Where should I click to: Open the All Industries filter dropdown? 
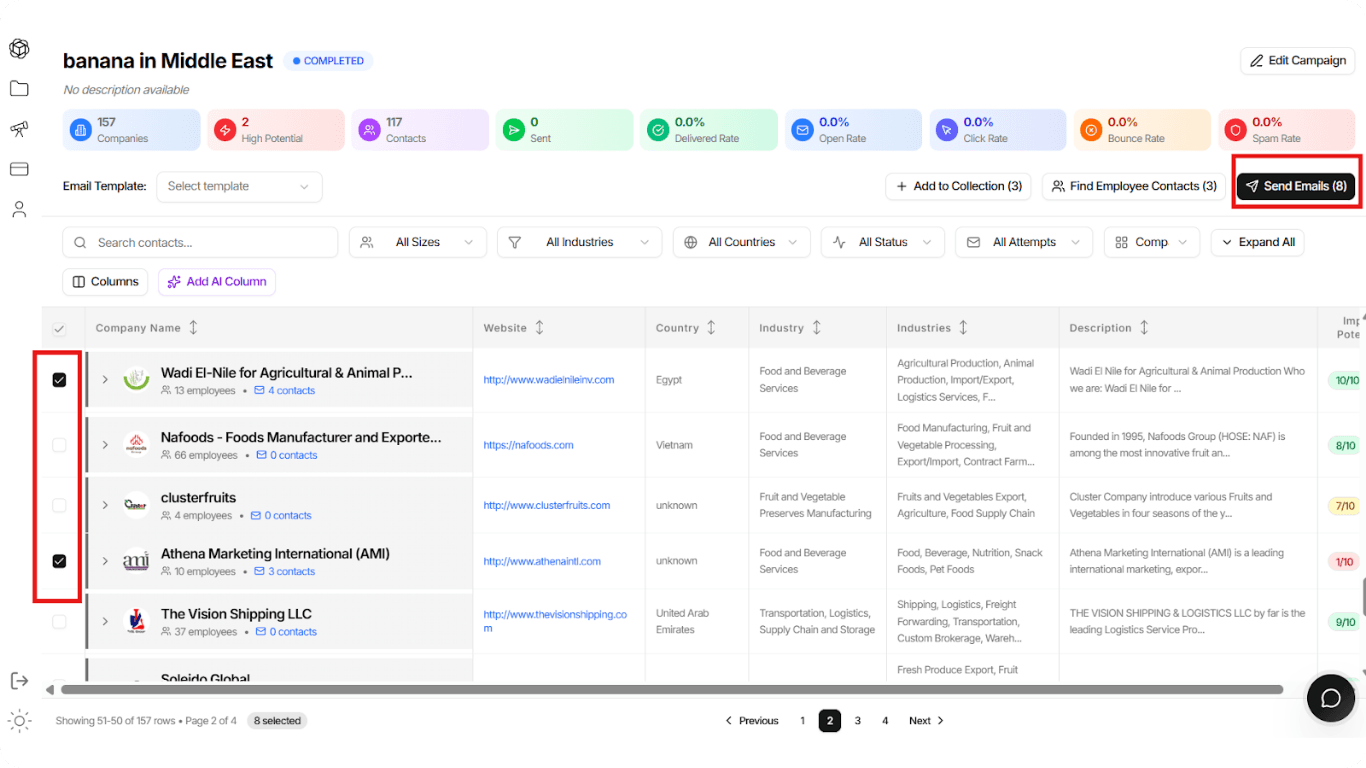click(x=579, y=241)
